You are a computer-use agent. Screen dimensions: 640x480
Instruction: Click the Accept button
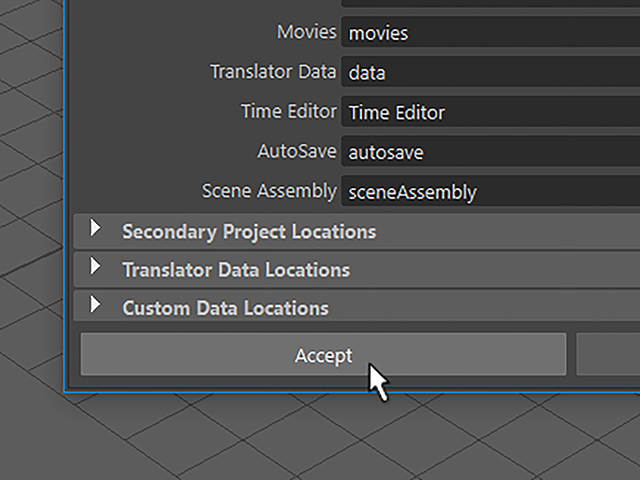click(x=323, y=354)
